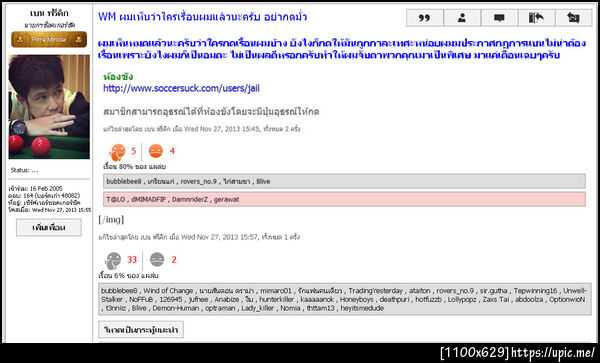Click the 6% rating text under grey icons
Image resolution: width=600 pixels, height=363 pixels.
tap(128, 275)
